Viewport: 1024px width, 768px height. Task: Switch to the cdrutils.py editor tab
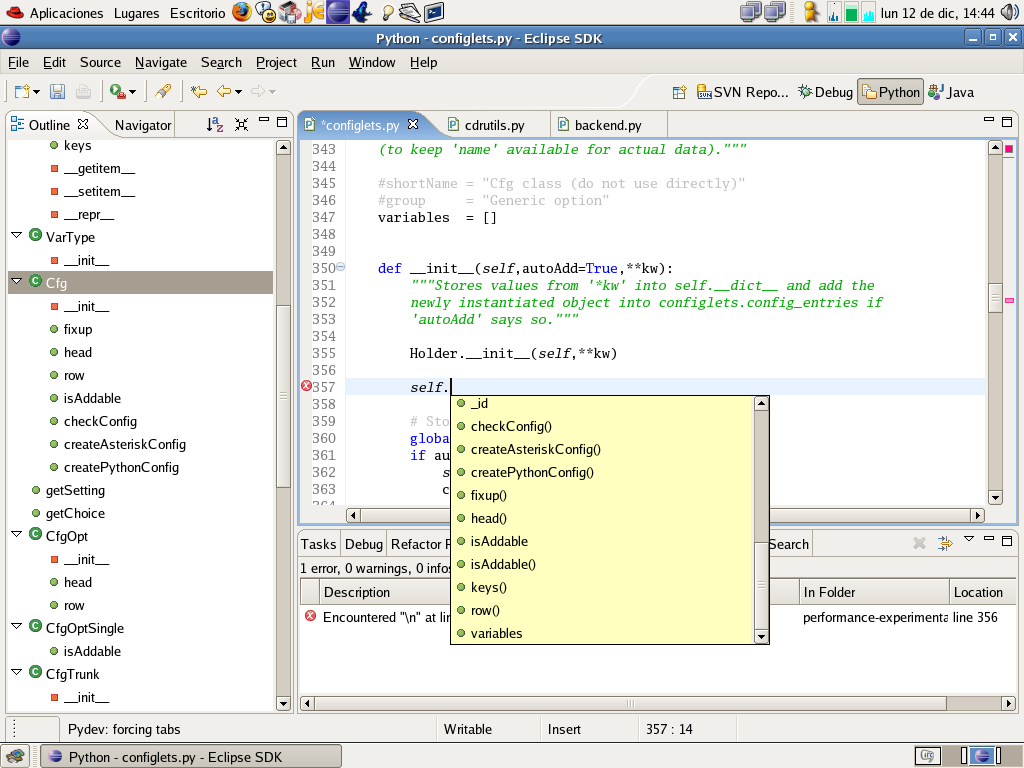pos(494,125)
